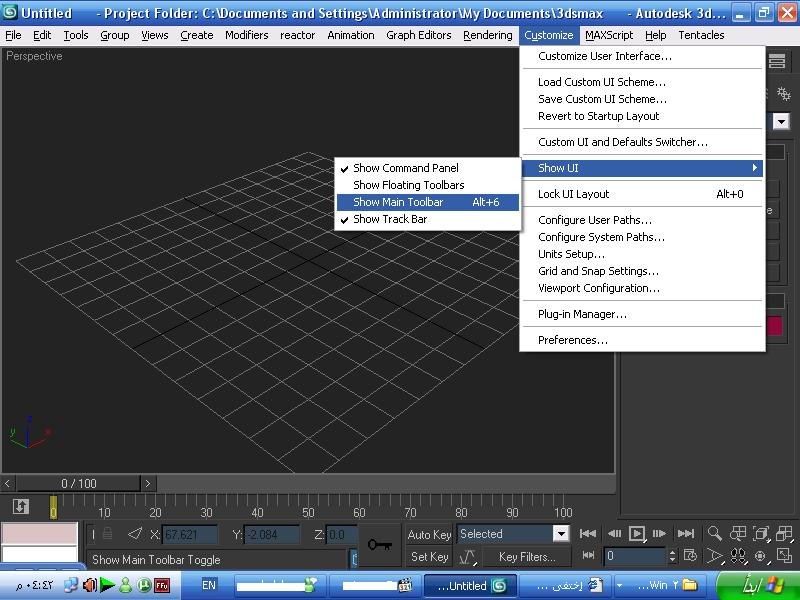The width and height of the screenshot is (800, 600).
Task: Enable Show Floating Toolbars option
Action: 428,185
